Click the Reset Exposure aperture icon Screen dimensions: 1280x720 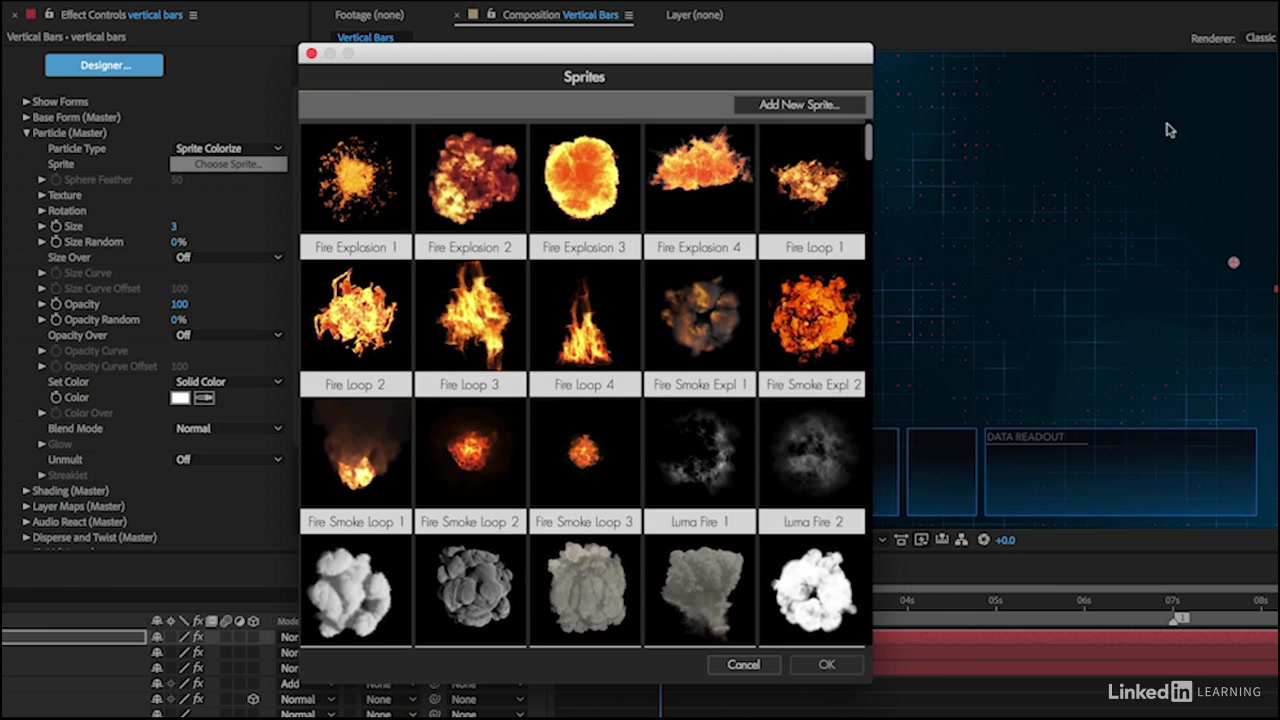(983, 540)
